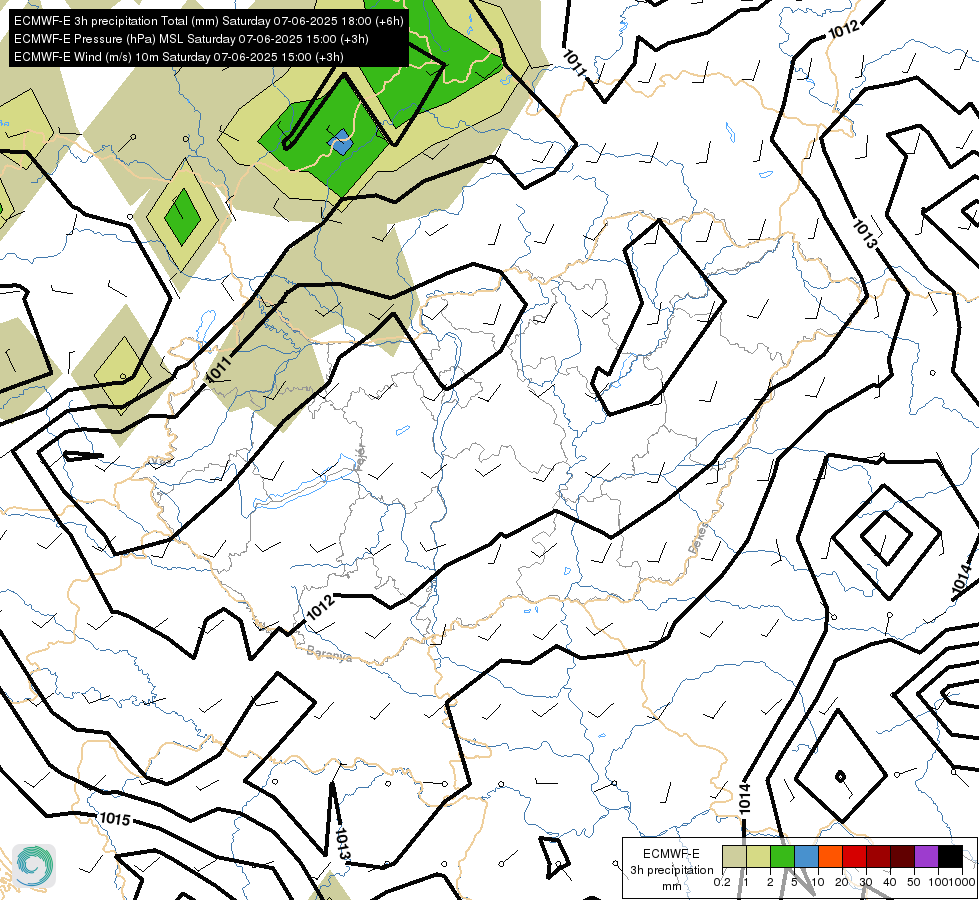Click the '3h precipitation' legend caption
979x900 pixels.
click(671, 870)
